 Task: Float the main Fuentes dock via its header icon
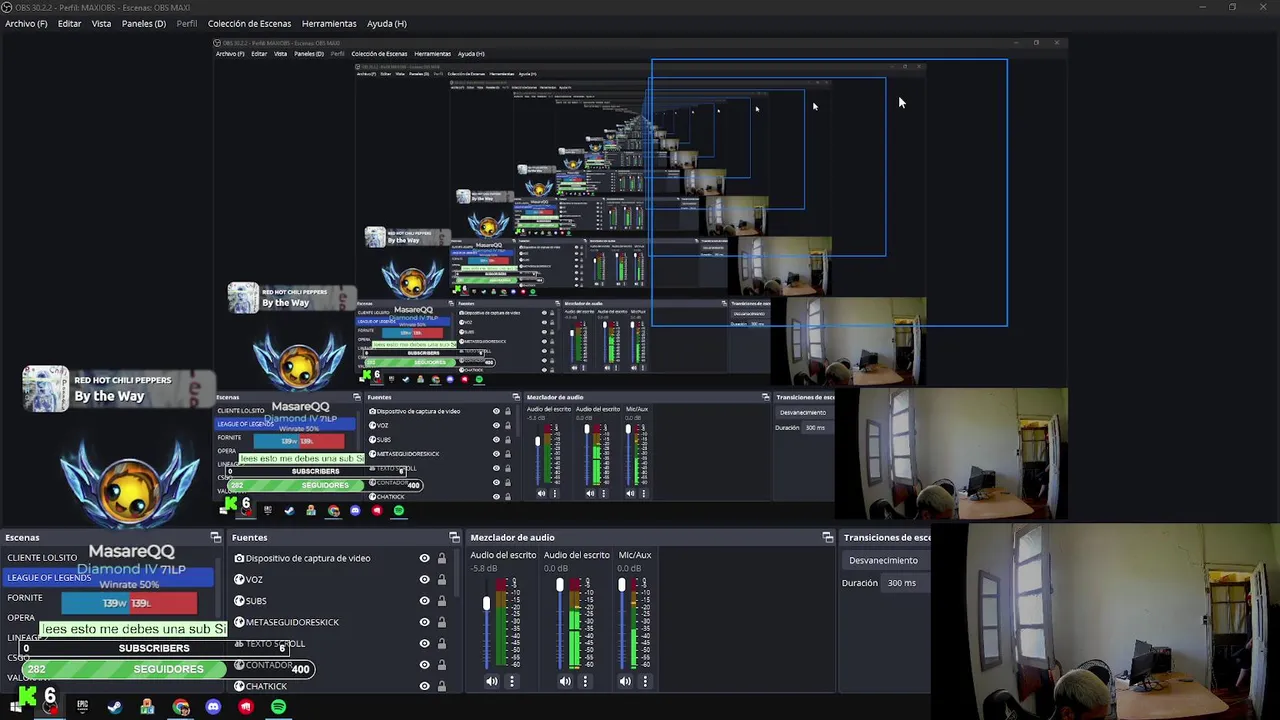(454, 537)
